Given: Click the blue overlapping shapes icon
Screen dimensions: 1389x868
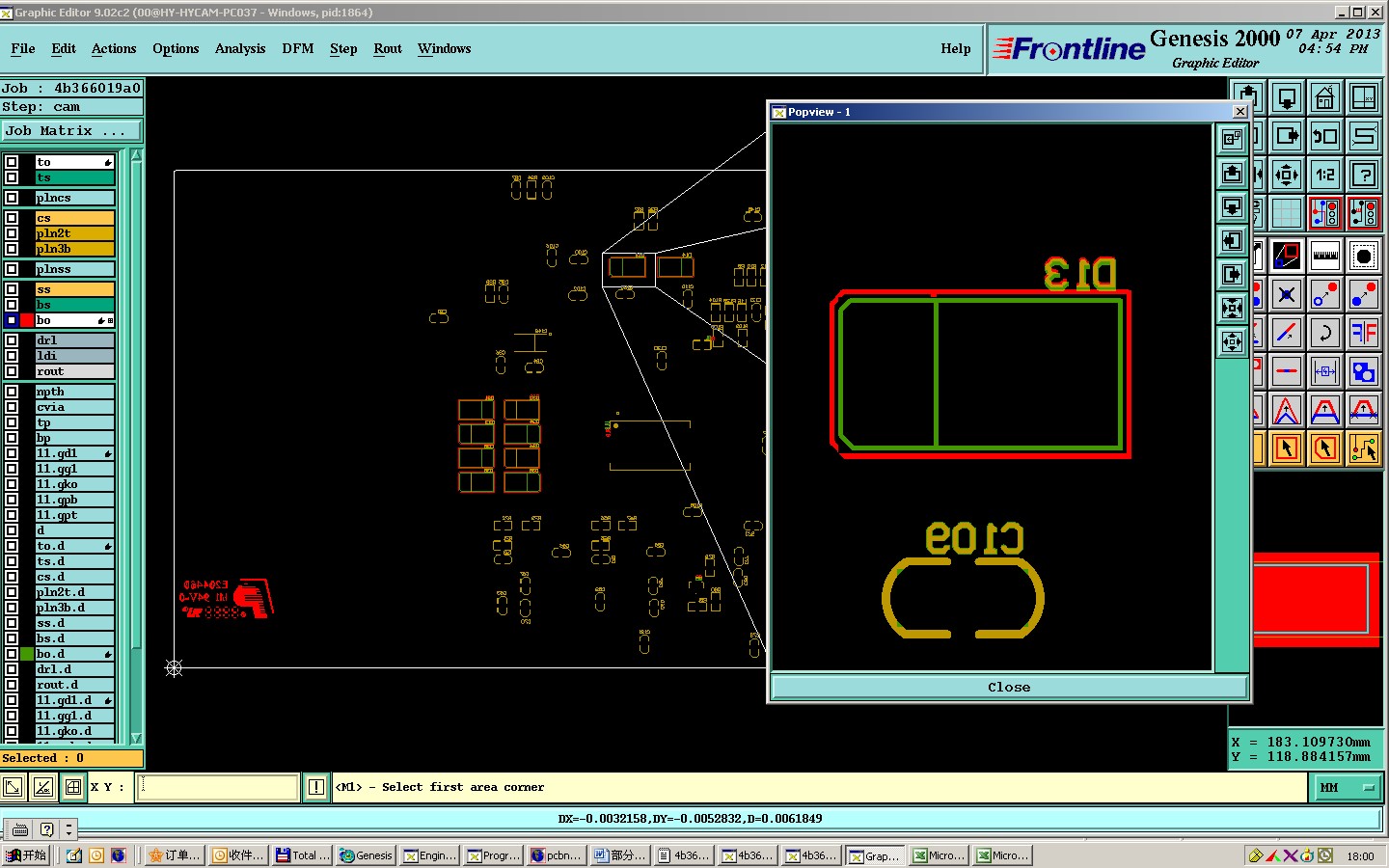Looking at the screenshot, I should pos(1364,371).
